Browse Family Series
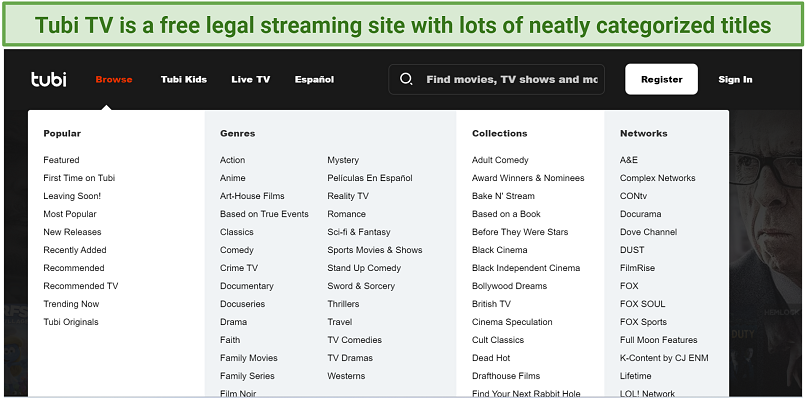The width and height of the screenshot is (806, 399). pos(247,376)
